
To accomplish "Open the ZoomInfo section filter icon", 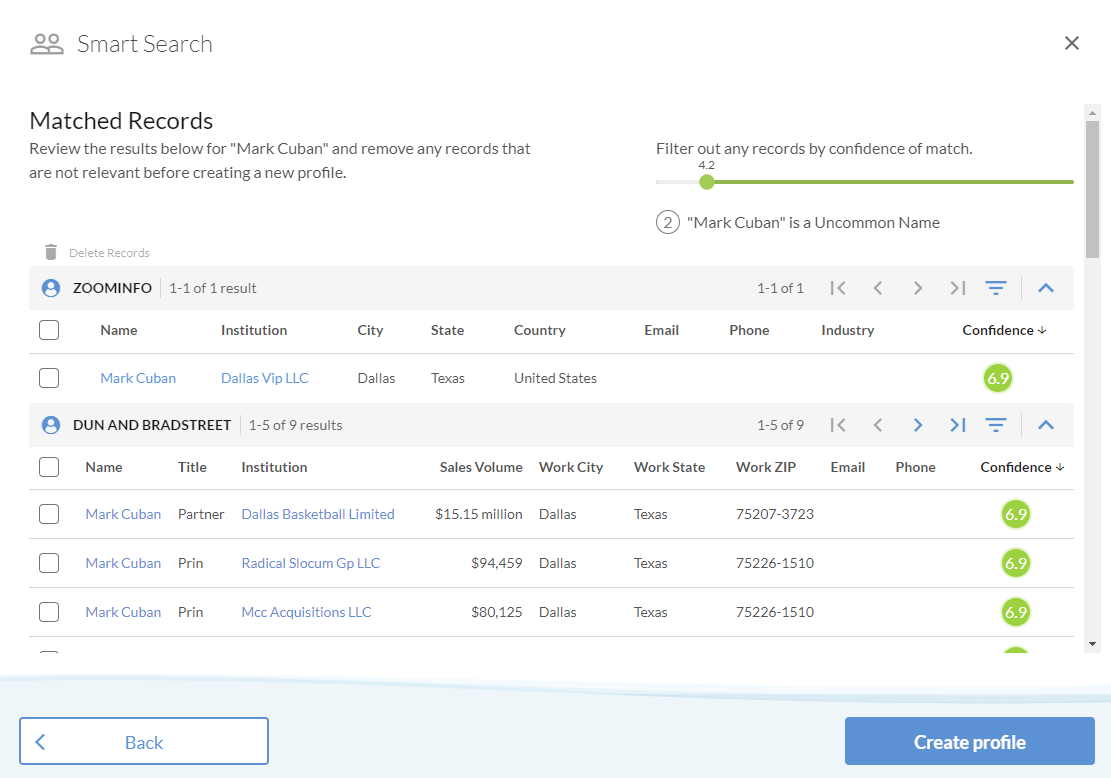I will tap(995, 288).
